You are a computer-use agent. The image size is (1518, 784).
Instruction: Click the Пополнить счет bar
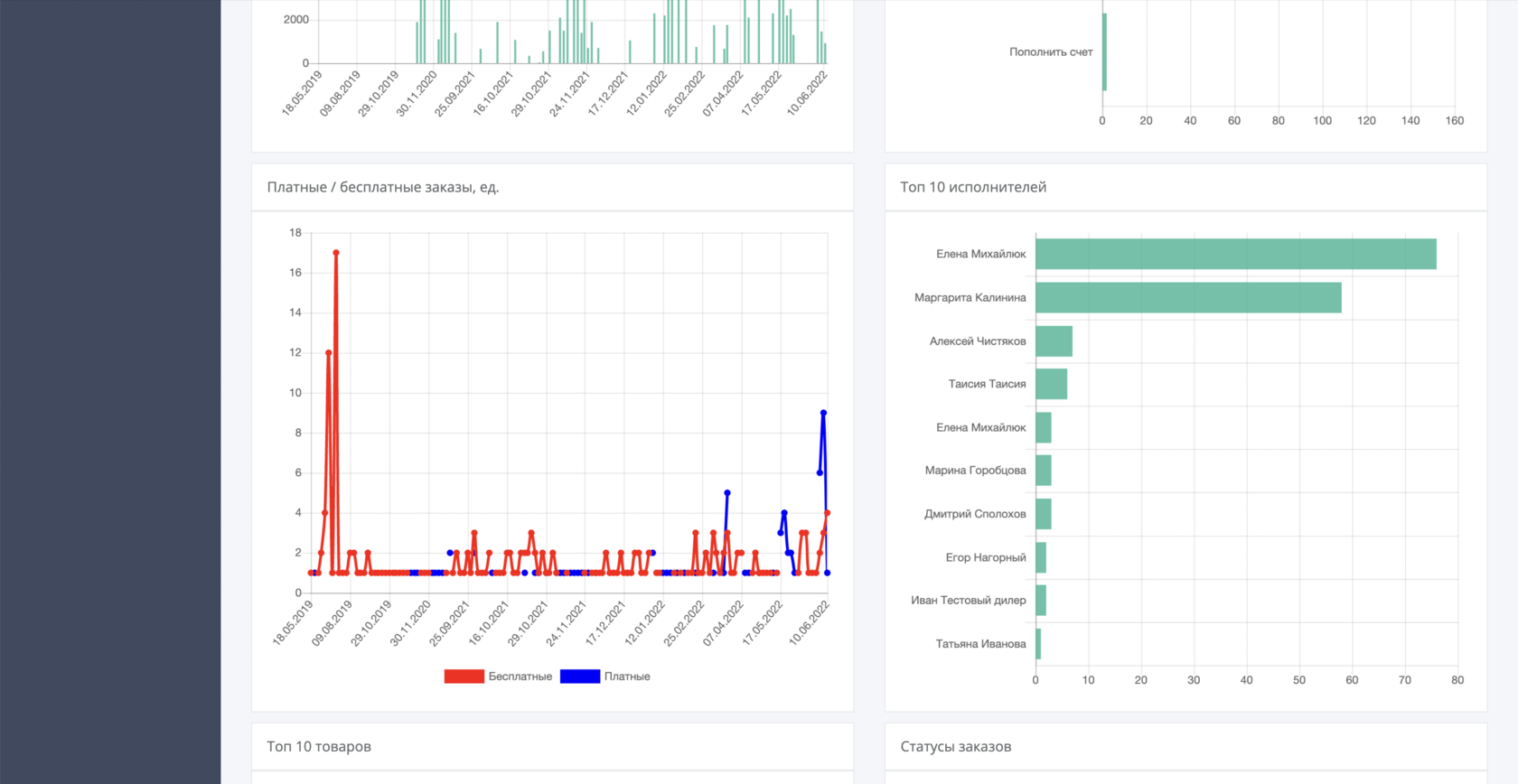[1104, 51]
